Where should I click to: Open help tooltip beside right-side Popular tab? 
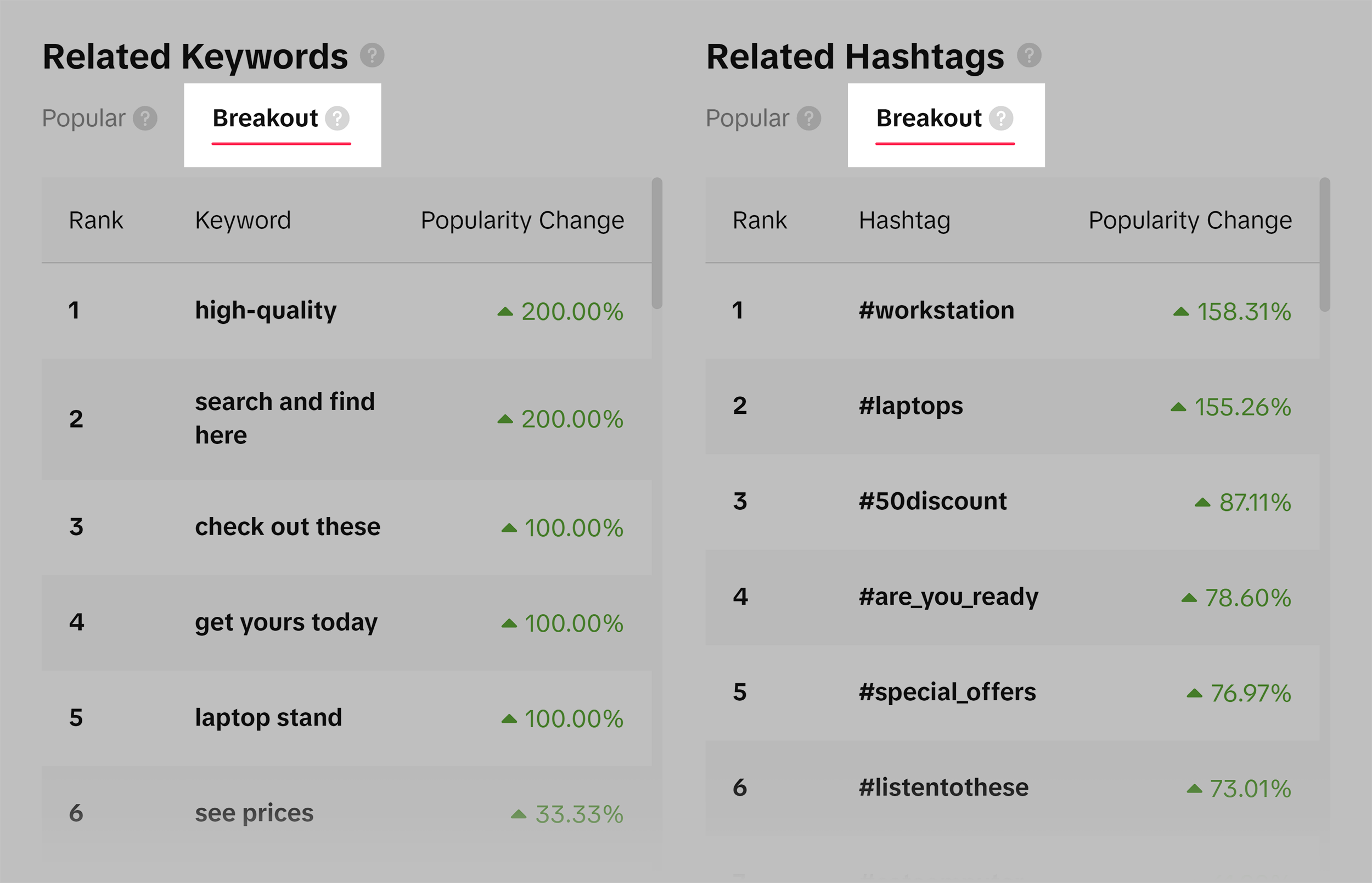[x=809, y=119]
